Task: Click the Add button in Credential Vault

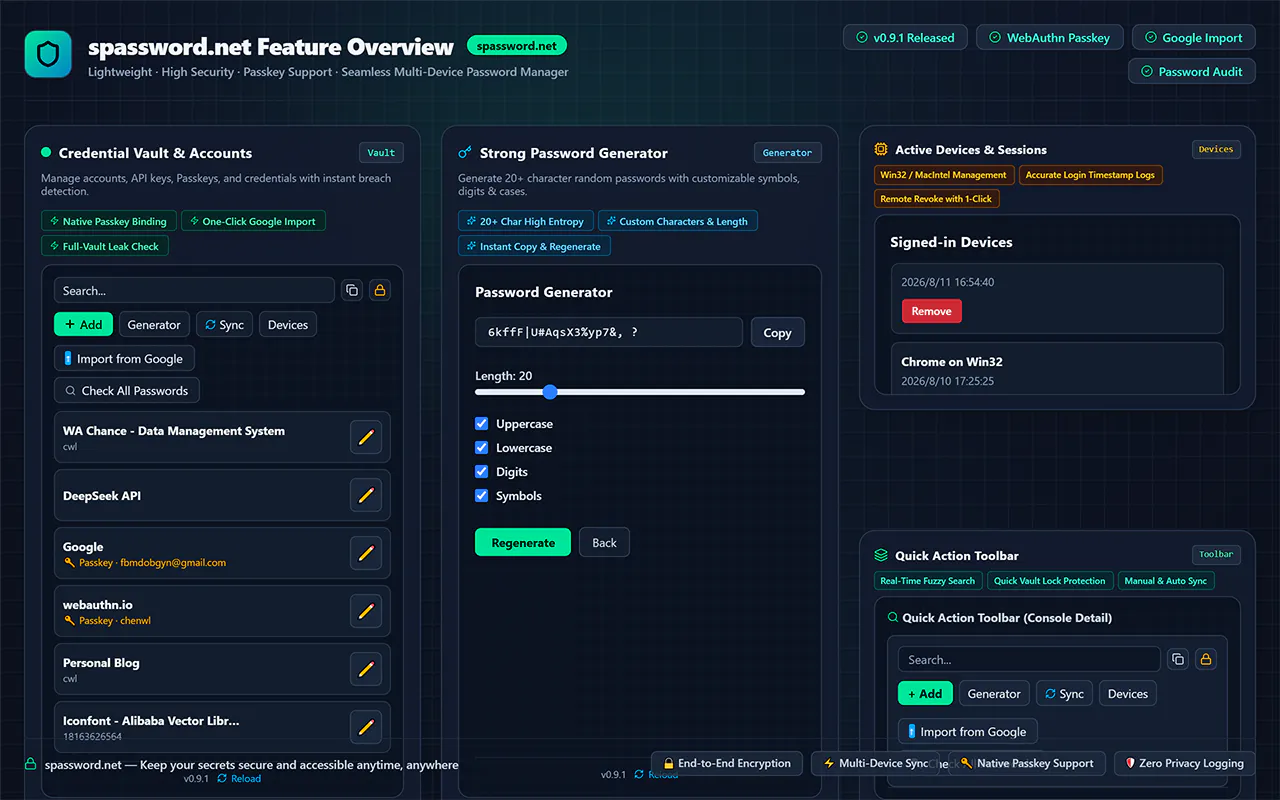Action: point(83,324)
